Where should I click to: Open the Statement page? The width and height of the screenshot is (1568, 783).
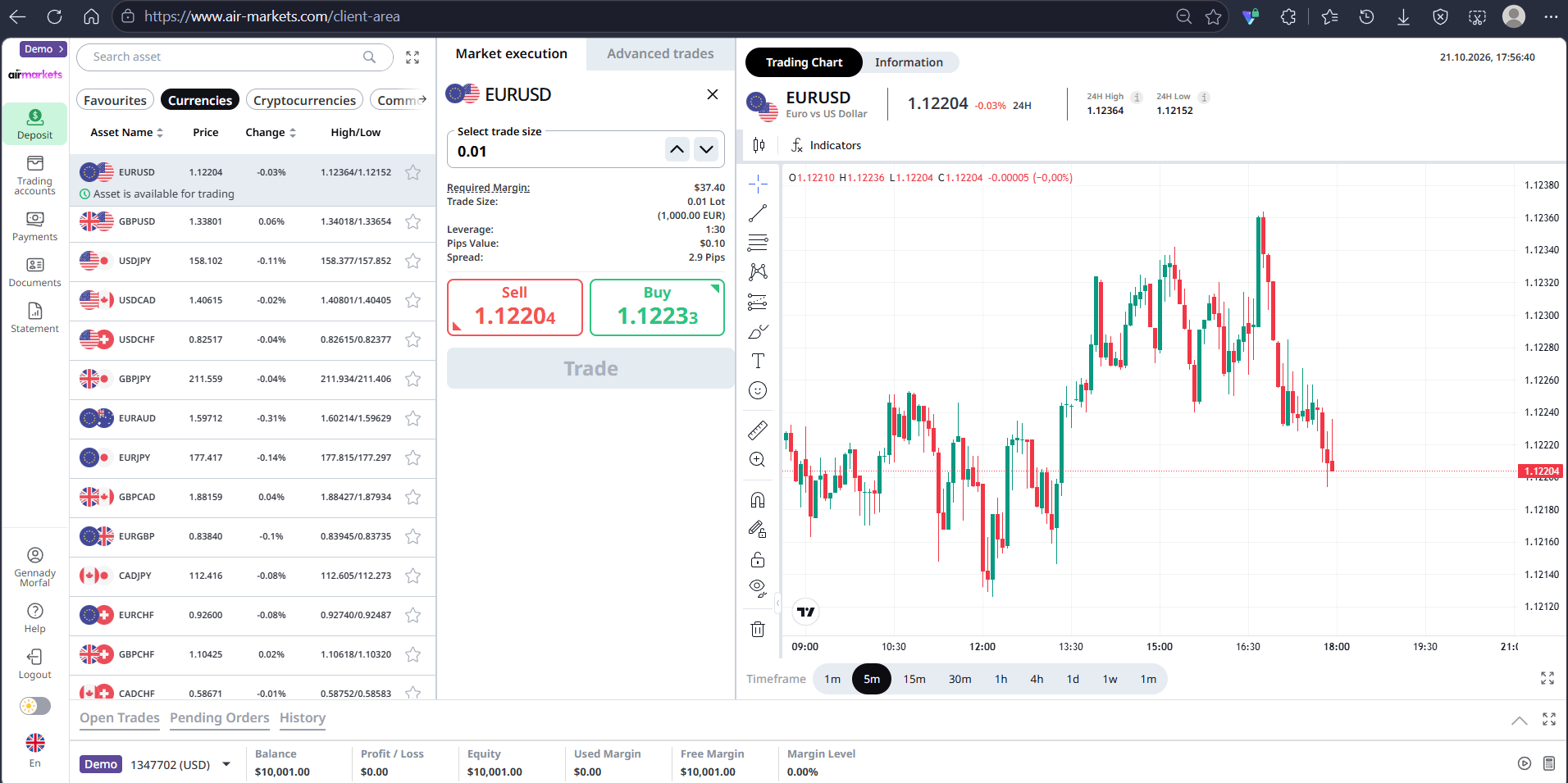point(34,318)
